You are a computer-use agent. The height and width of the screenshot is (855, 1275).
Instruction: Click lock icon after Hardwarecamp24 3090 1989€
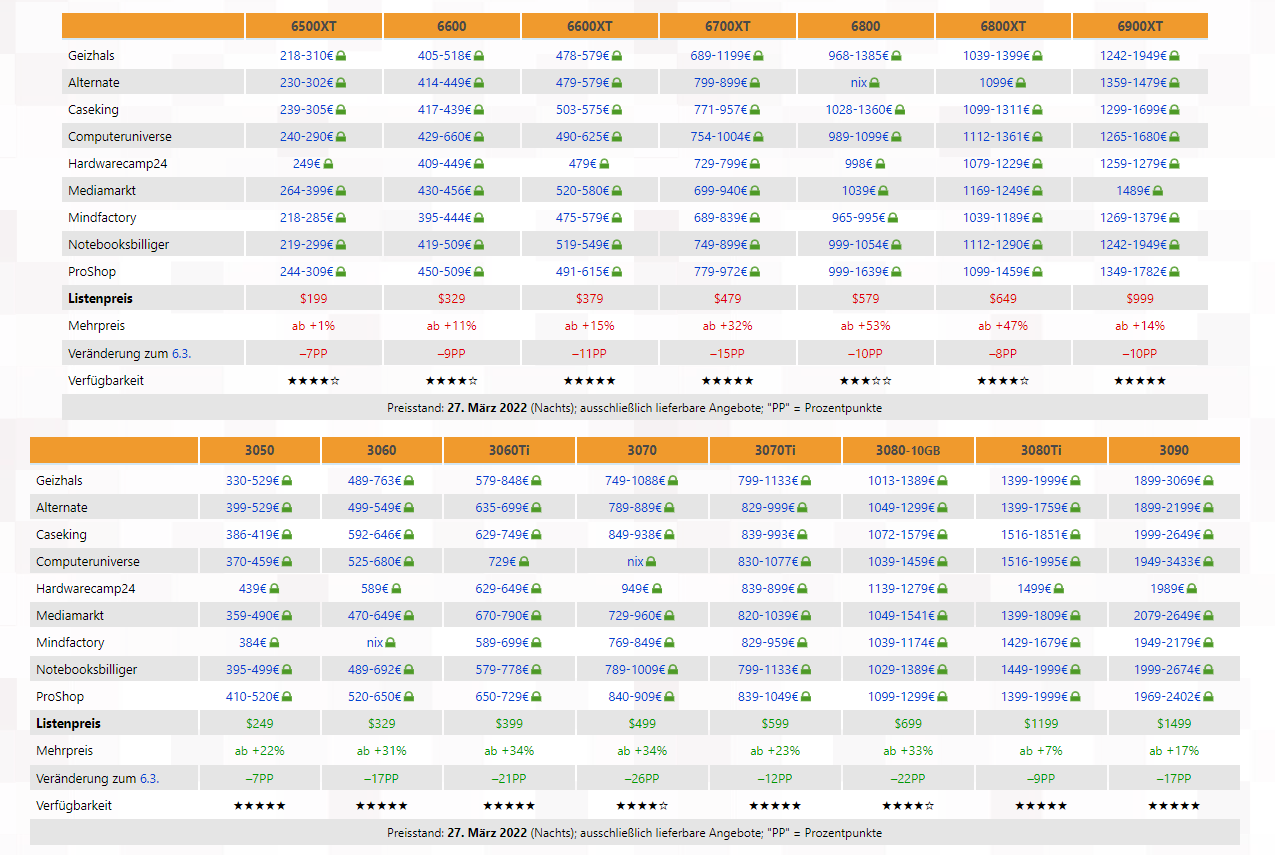[1191, 589]
